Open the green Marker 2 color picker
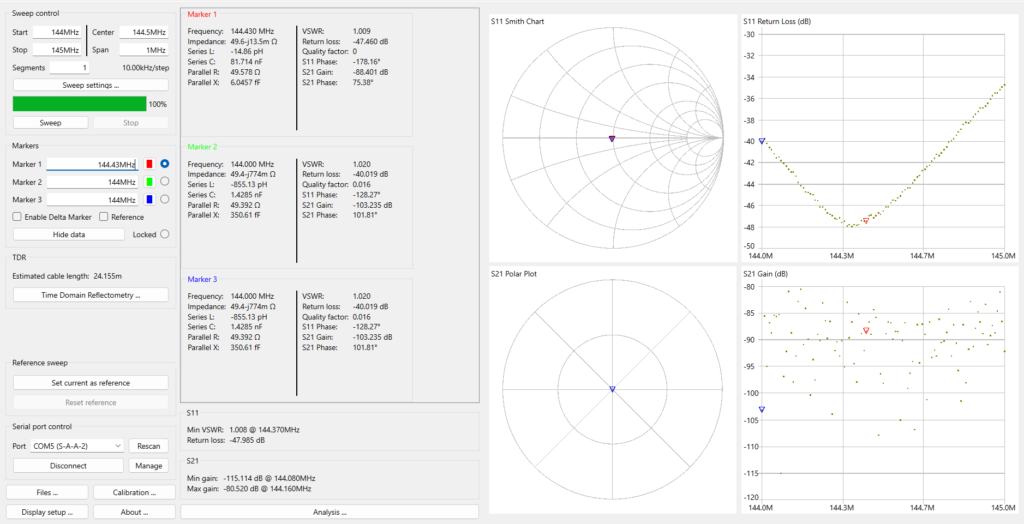 (150, 182)
